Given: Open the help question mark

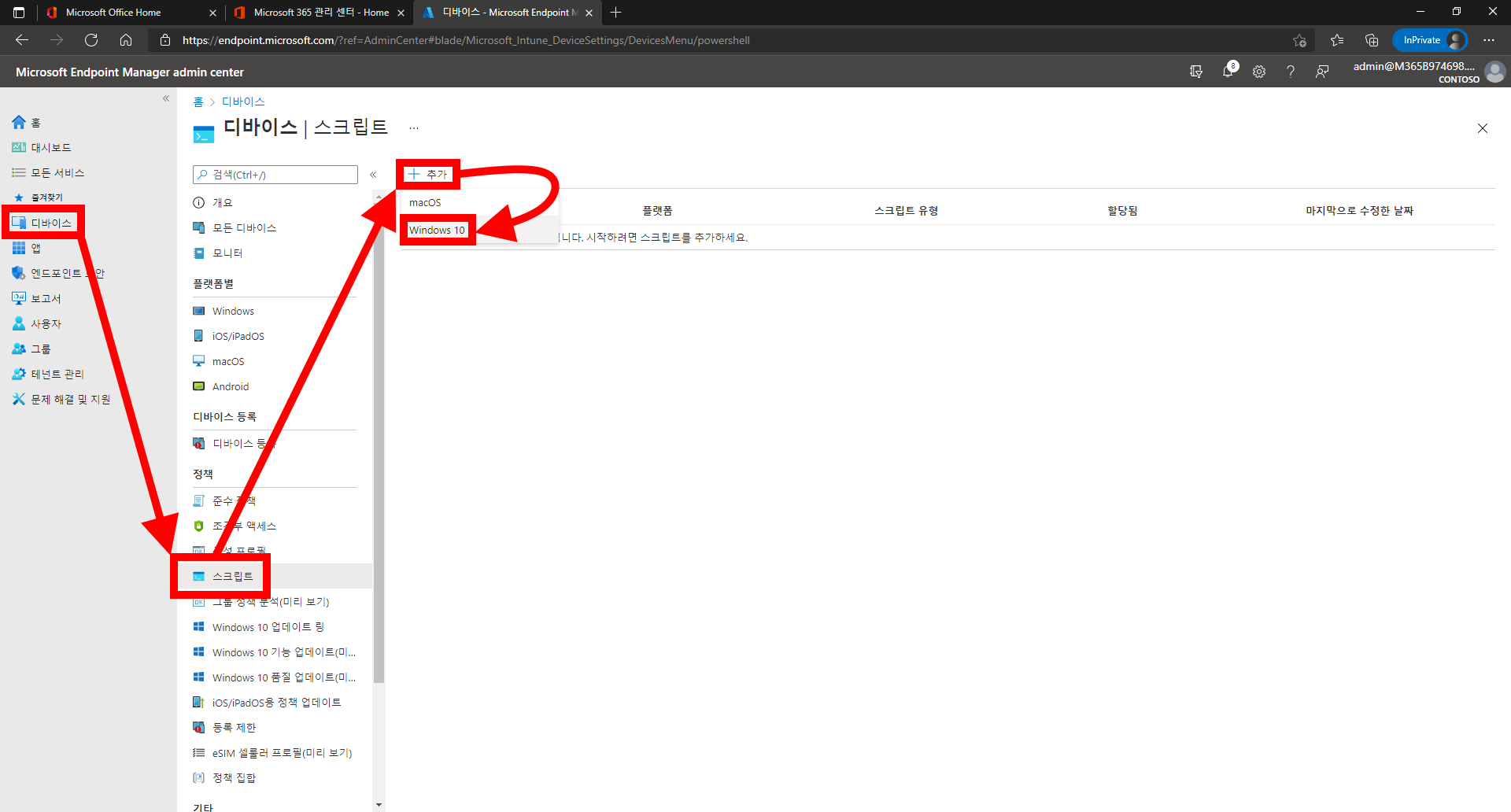Looking at the screenshot, I should click(1291, 72).
